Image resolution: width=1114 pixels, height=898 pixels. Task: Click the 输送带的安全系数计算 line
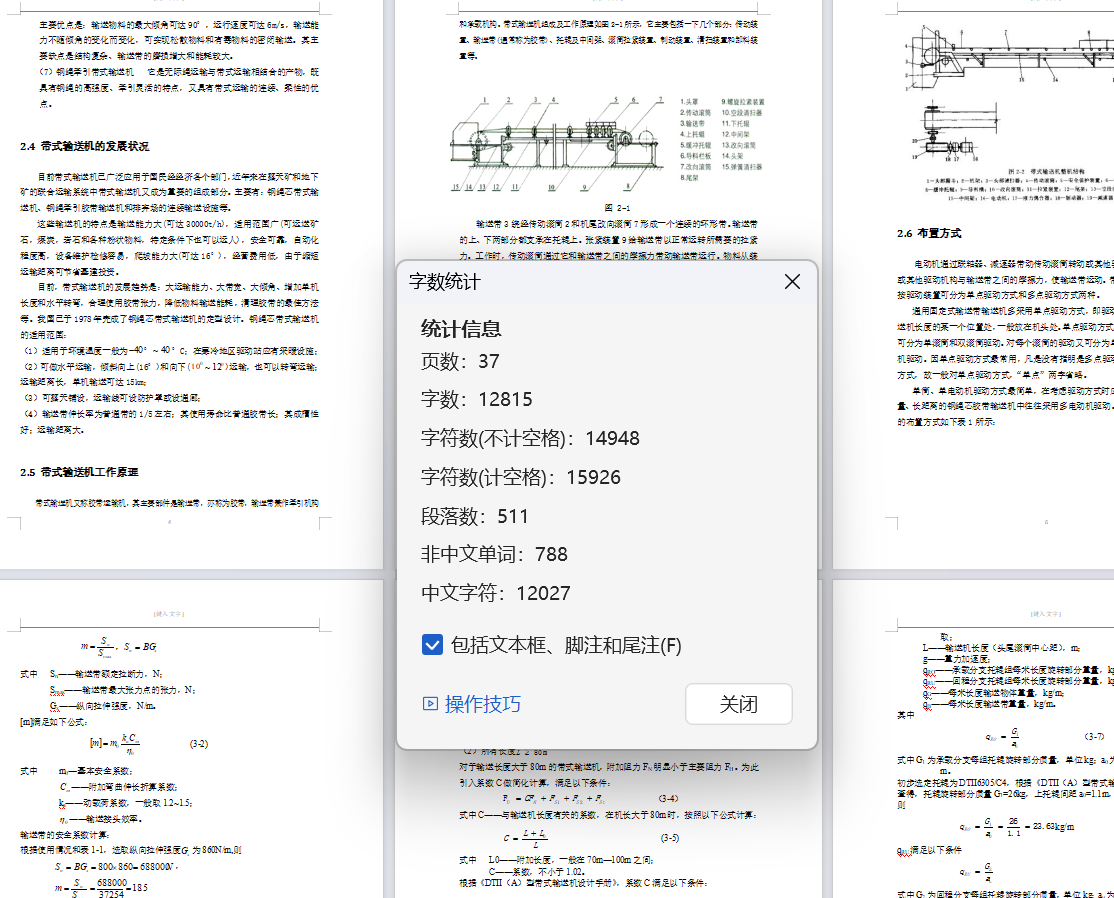pyautogui.click(x=64, y=835)
